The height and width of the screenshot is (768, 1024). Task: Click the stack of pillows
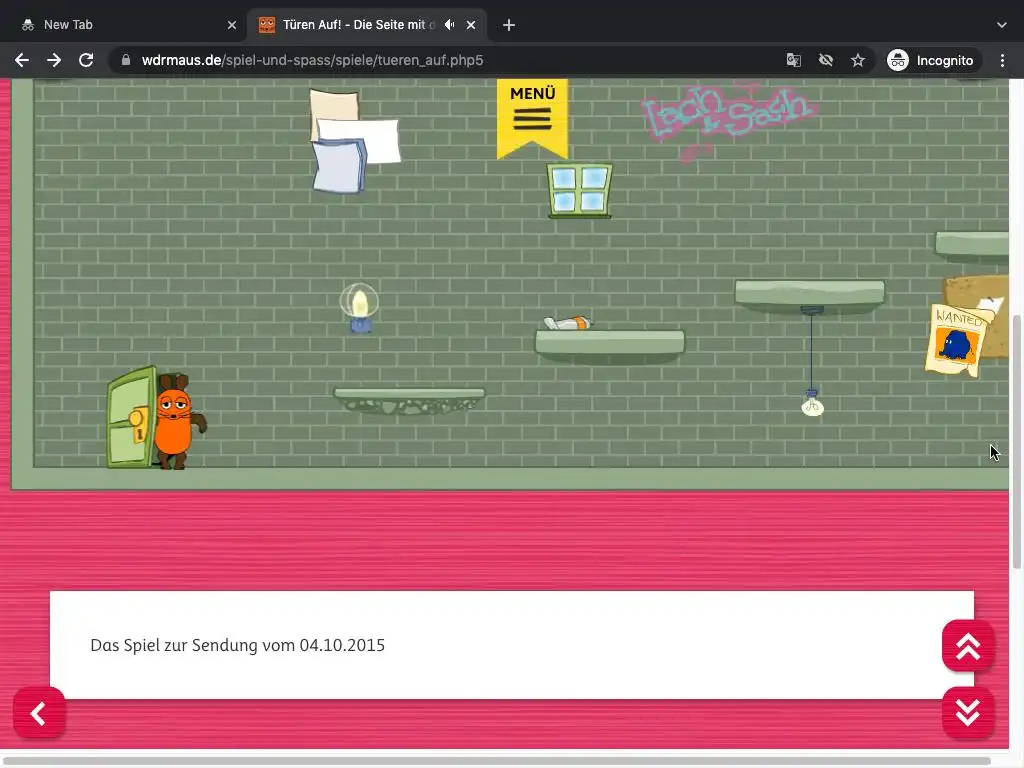tap(353, 142)
